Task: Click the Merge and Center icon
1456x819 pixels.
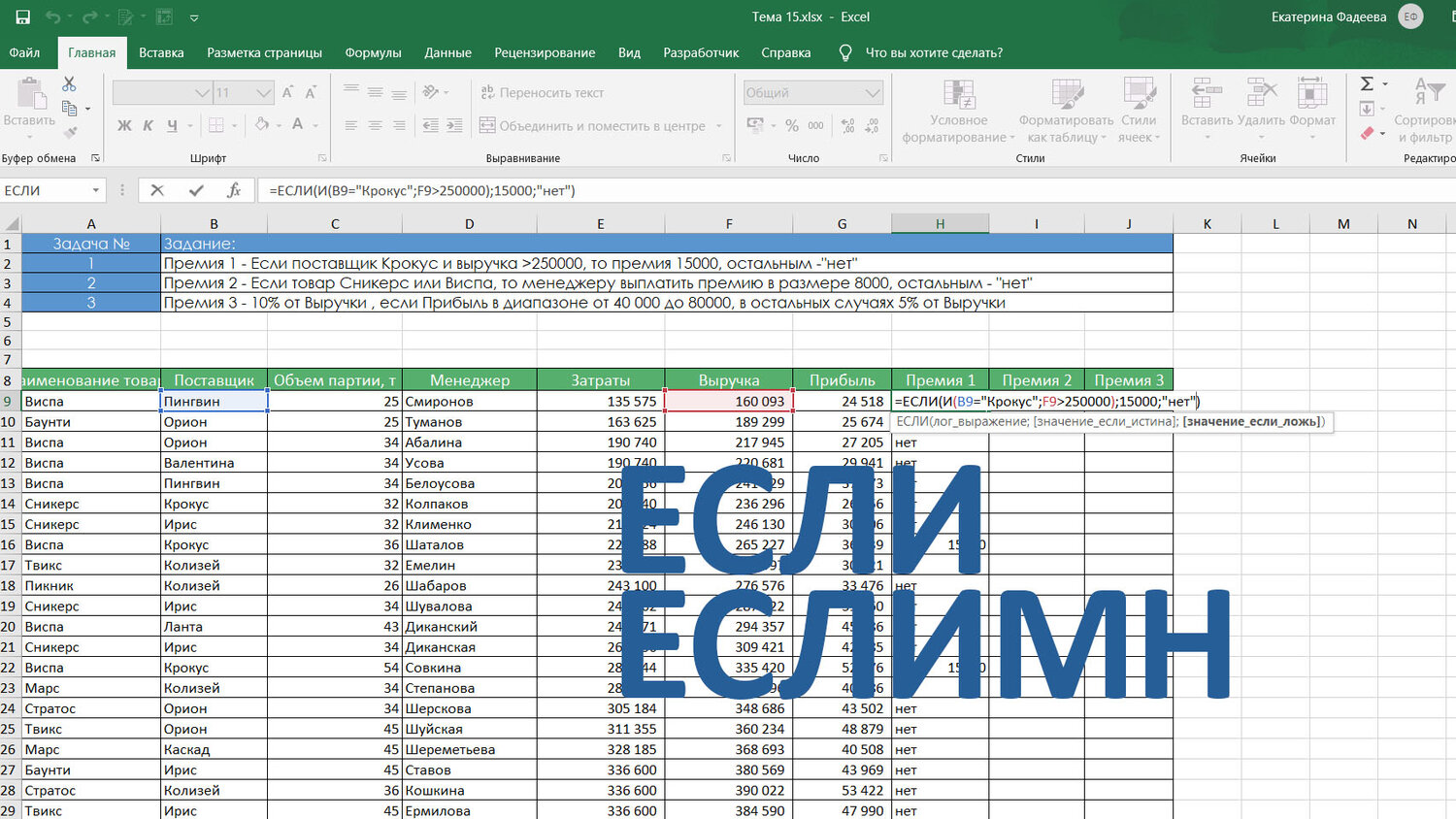Action: pyautogui.click(x=485, y=125)
